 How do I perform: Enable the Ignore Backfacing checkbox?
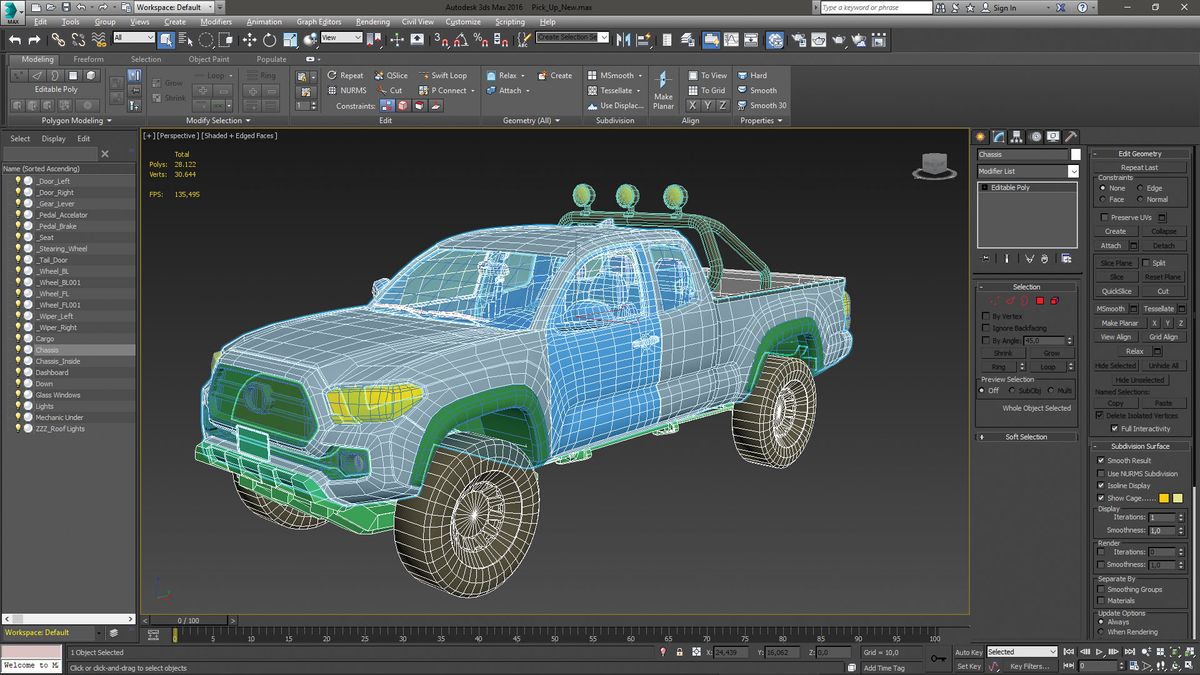click(x=985, y=327)
